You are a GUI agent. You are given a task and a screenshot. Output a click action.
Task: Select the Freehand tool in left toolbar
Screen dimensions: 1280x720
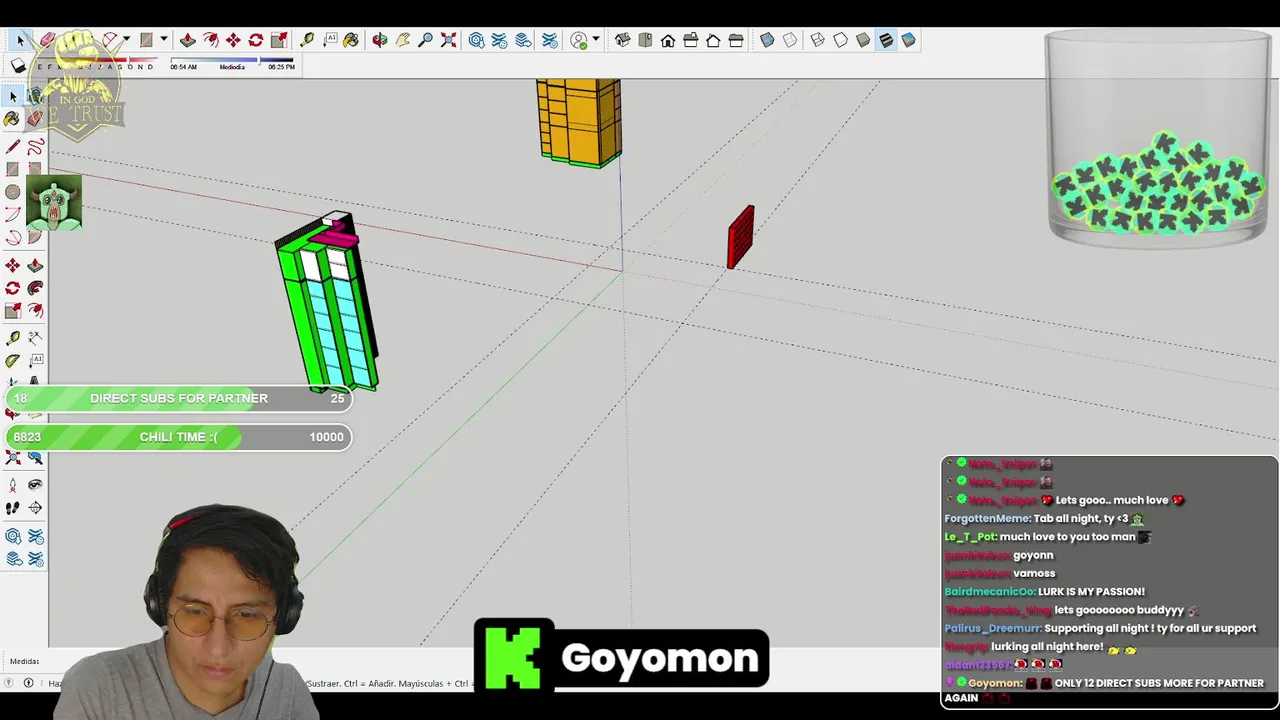(x=35, y=146)
